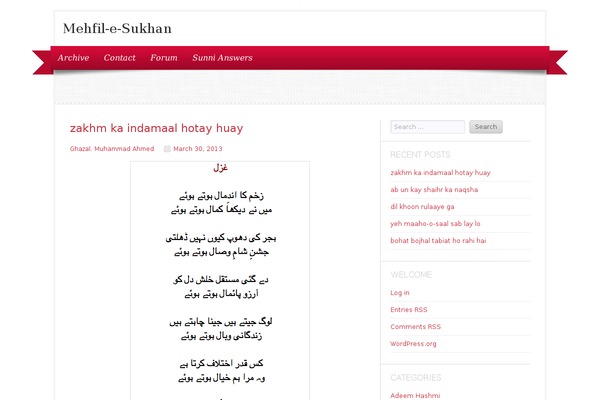Open the Adeem Hashmi category
This screenshot has width=600, height=400.
415,395
